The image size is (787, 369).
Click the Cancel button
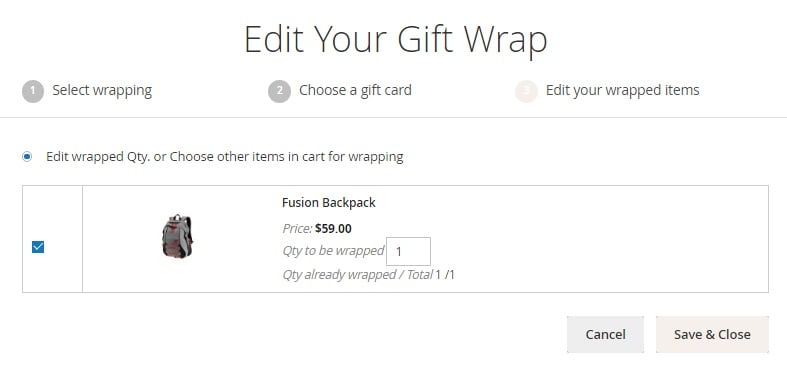(605, 334)
